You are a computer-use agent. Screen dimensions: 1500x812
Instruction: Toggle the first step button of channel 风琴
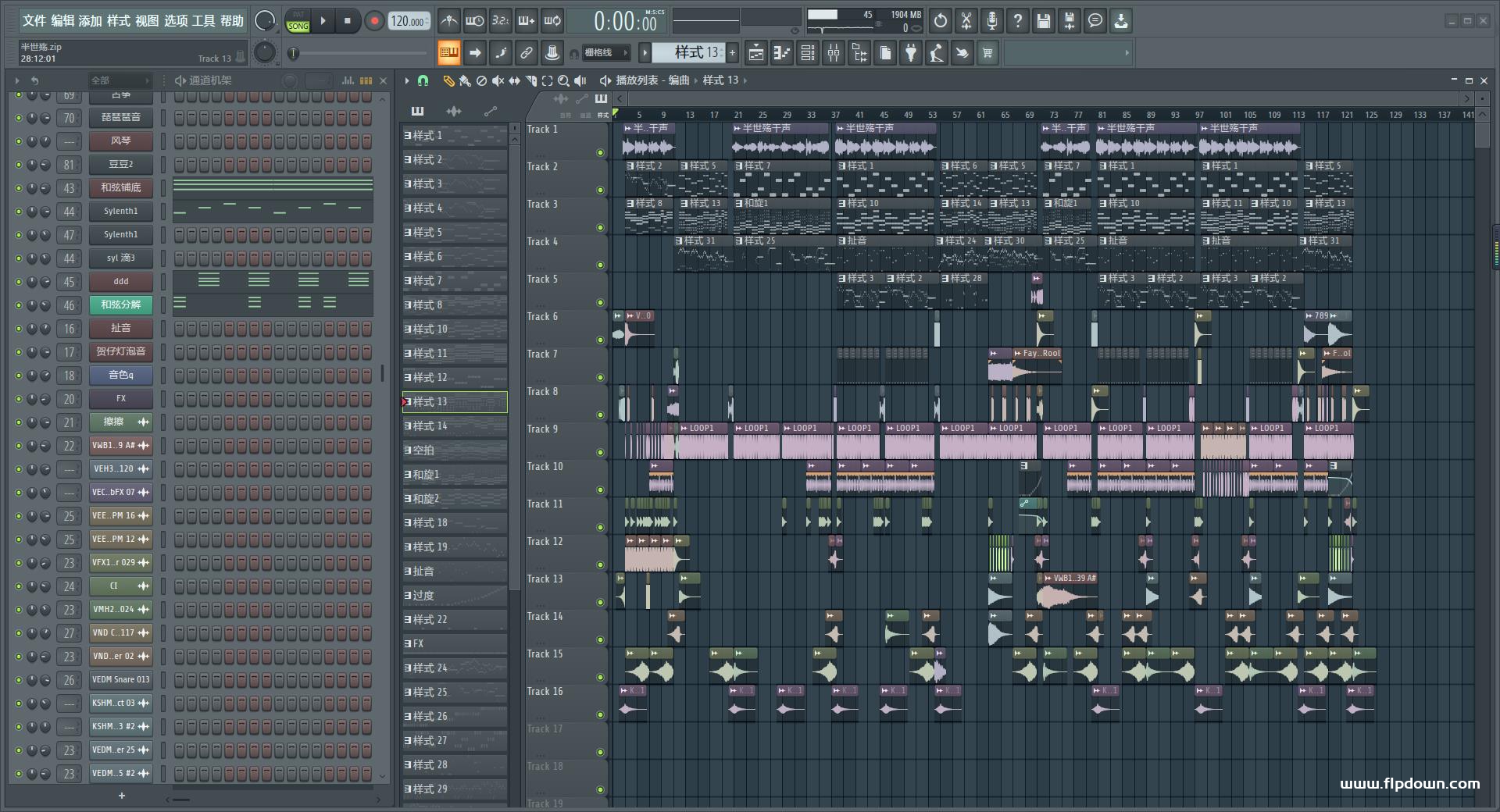click(x=179, y=141)
